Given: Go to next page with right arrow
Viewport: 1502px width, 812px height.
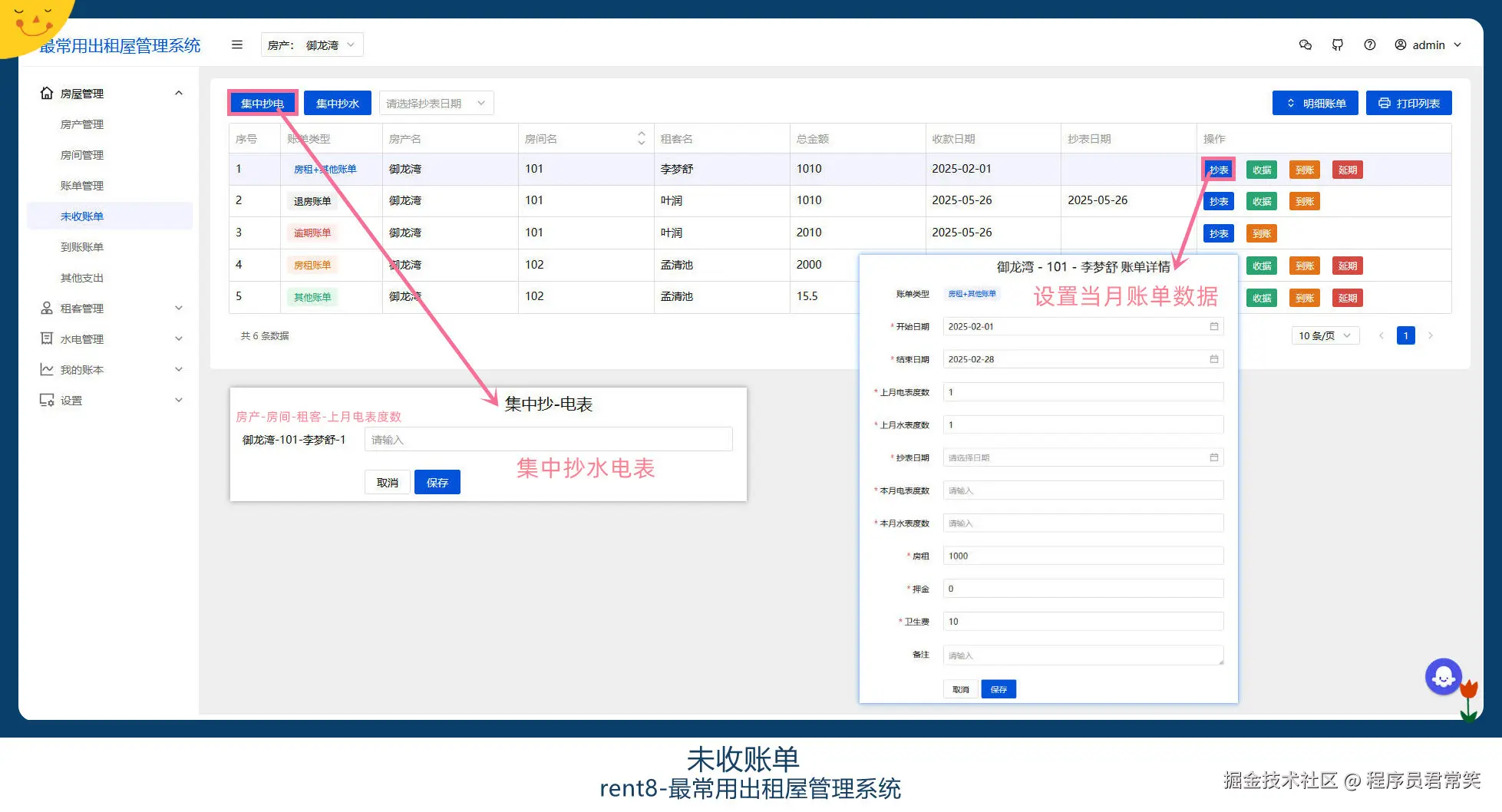Looking at the screenshot, I should point(1431,335).
